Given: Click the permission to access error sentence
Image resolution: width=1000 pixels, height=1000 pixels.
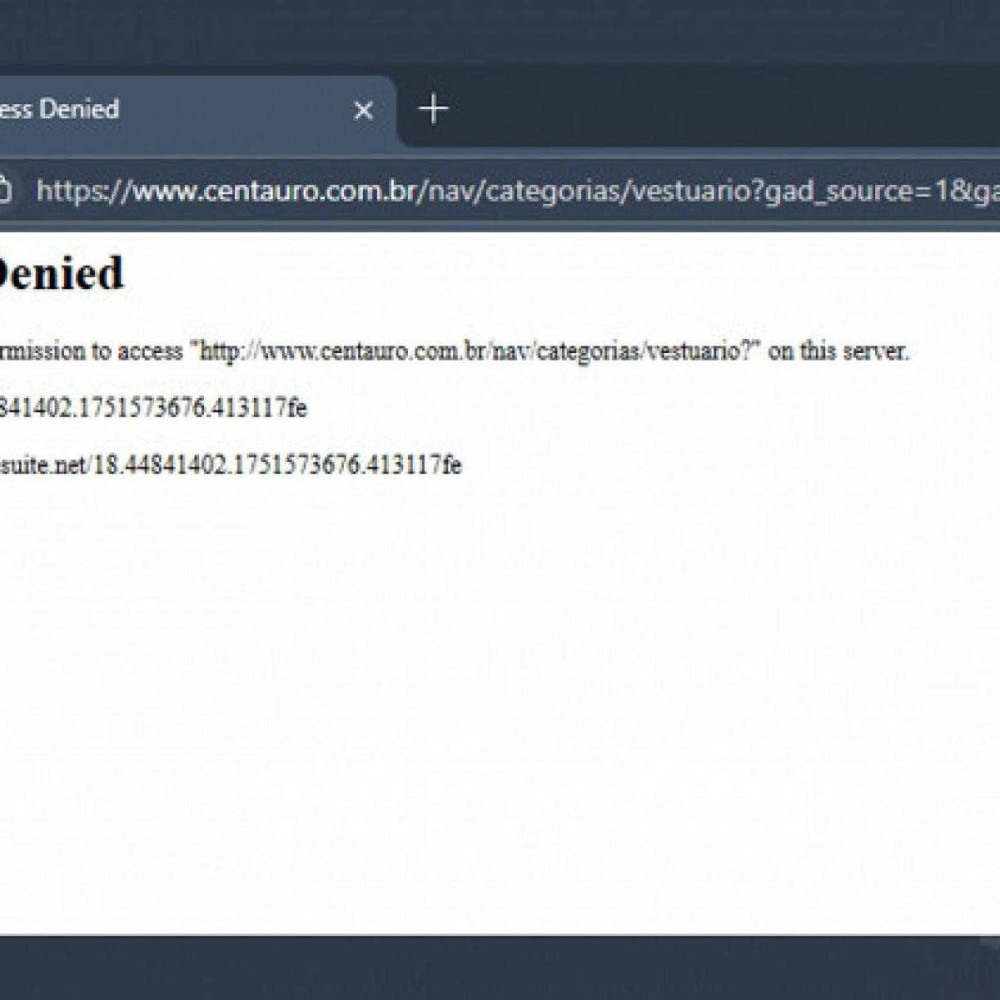Looking at the screenshot, I should [x=454, y=351].
